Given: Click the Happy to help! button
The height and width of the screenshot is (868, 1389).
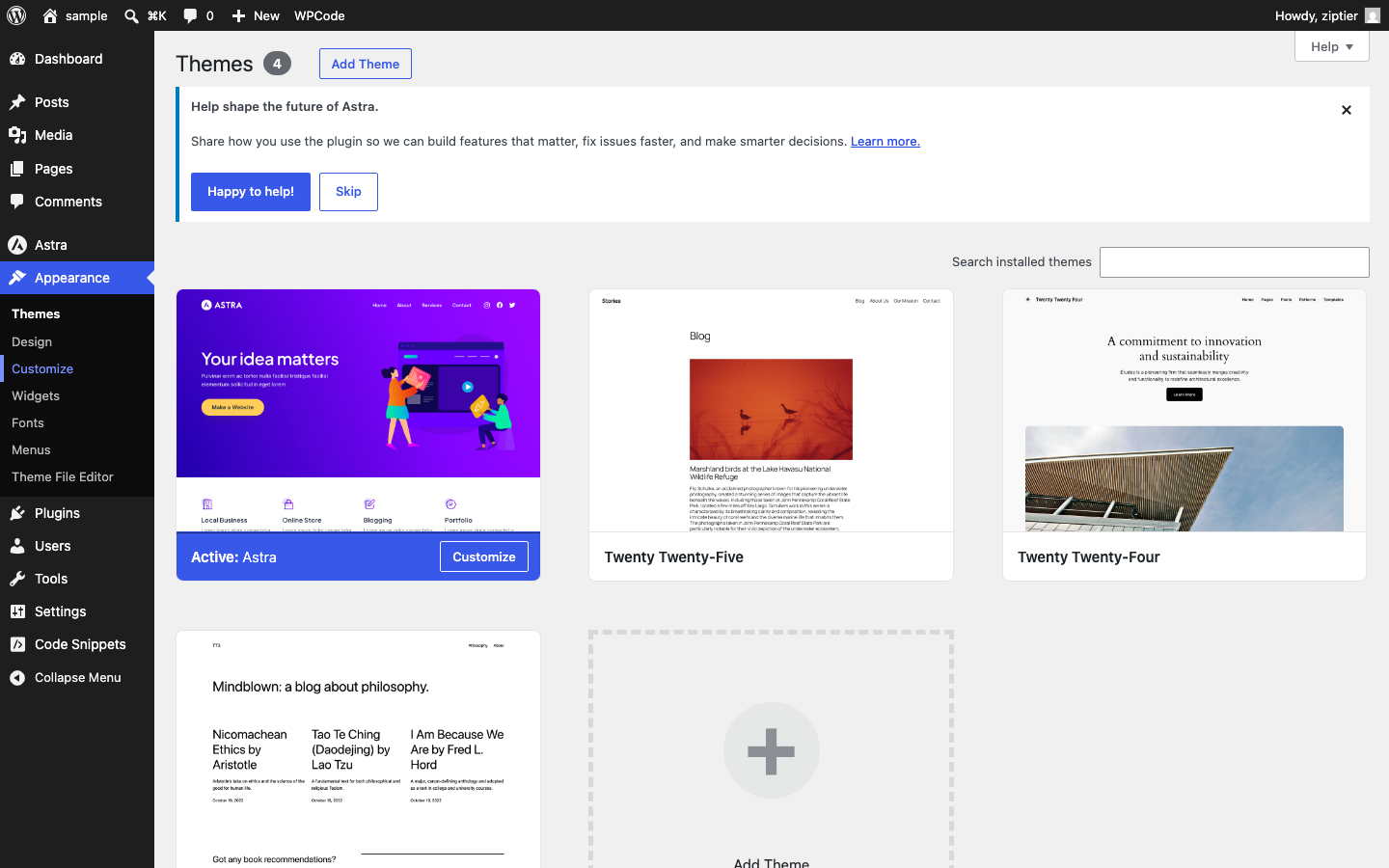Looking at the screenshot, I should [x=251, y=191].
